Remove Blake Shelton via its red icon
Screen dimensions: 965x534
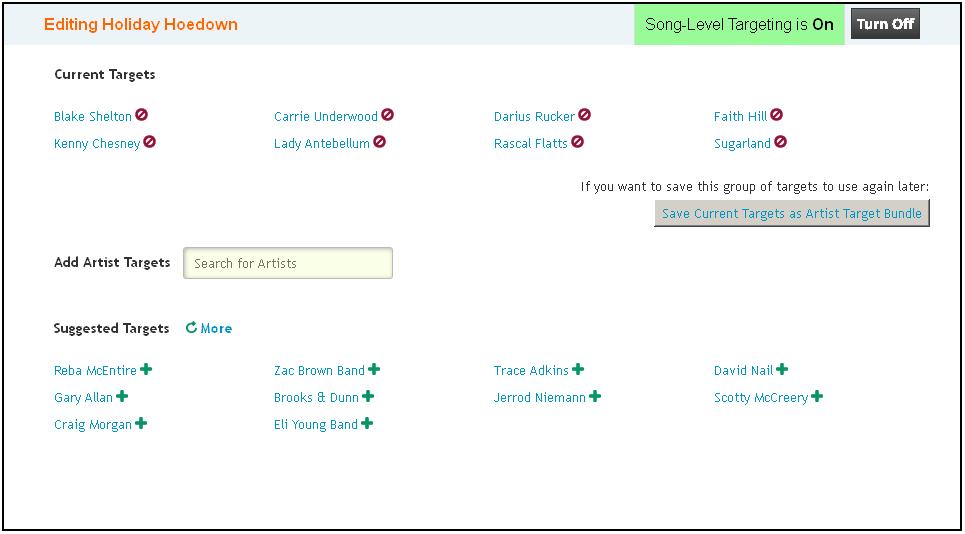coord(142,114)
